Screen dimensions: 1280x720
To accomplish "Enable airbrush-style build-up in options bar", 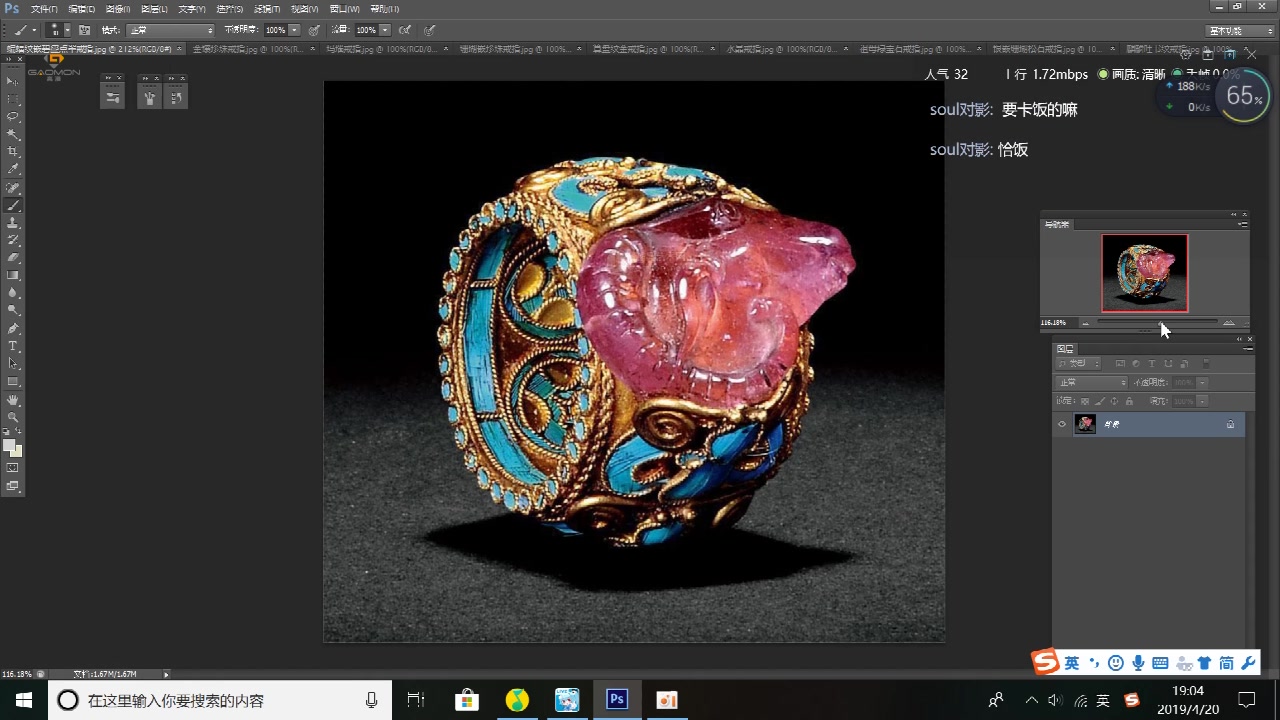I will (x=405, y=31).
